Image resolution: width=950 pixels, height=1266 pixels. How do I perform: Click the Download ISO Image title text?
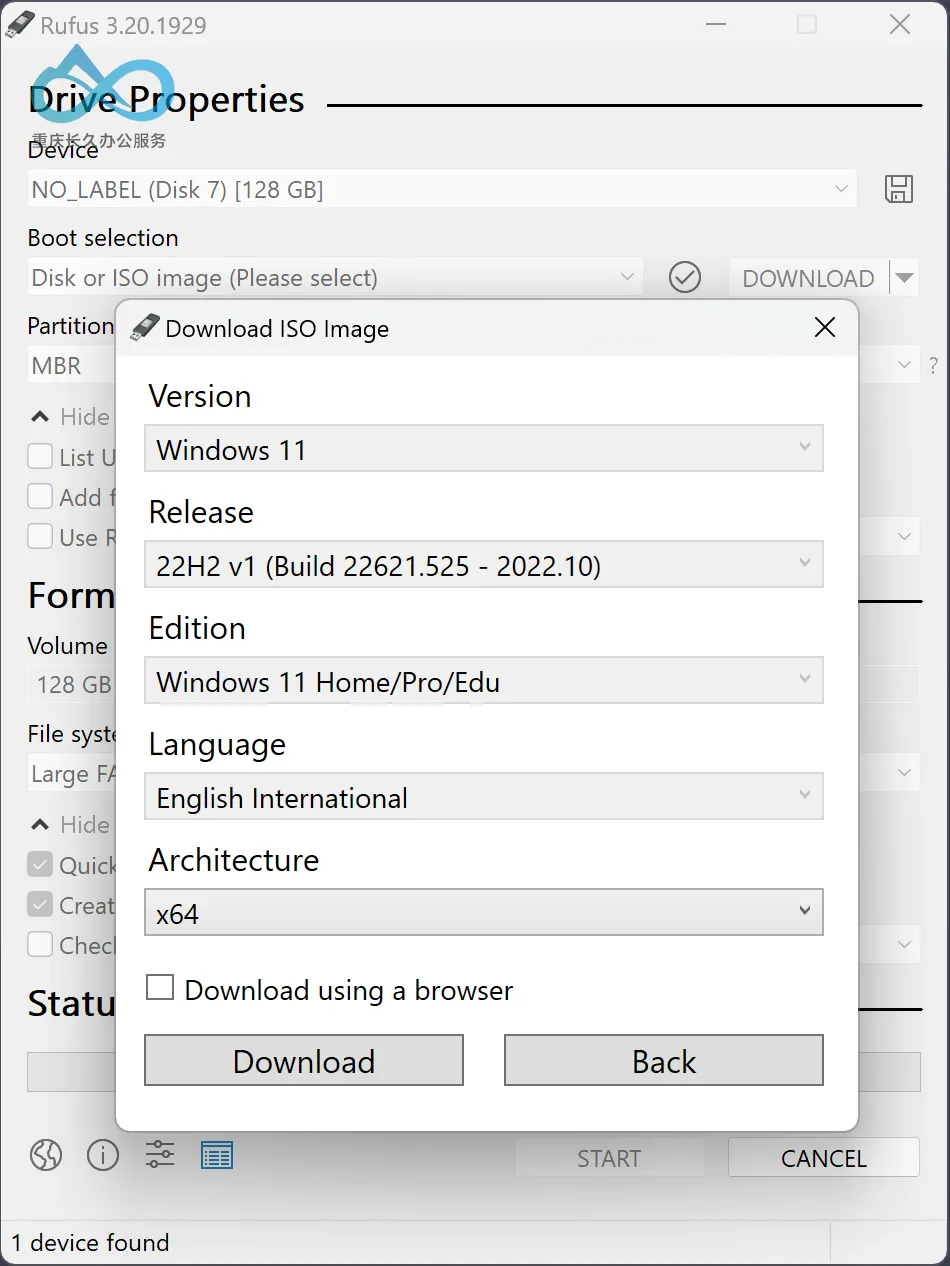pos(277,329)
